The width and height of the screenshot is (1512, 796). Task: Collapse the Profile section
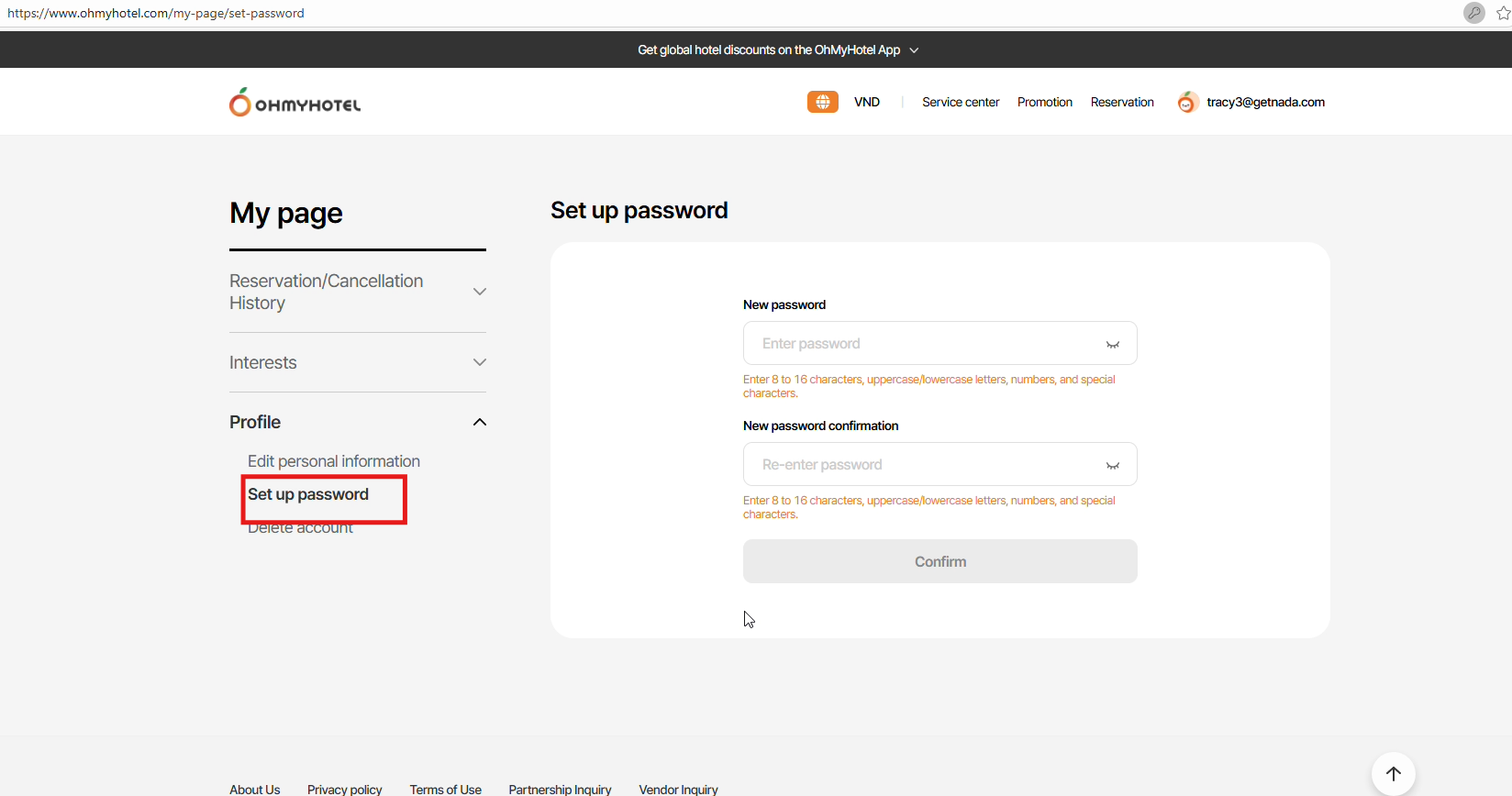479,422
